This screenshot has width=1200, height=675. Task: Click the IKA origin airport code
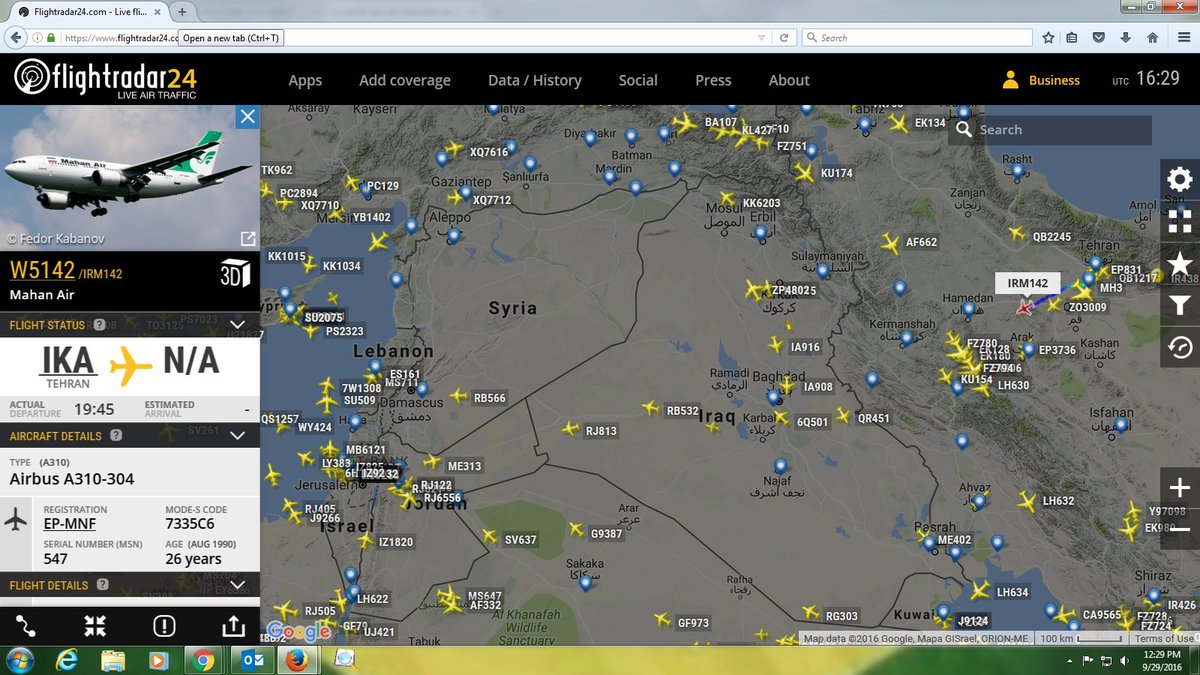click(x=68, y=360)
